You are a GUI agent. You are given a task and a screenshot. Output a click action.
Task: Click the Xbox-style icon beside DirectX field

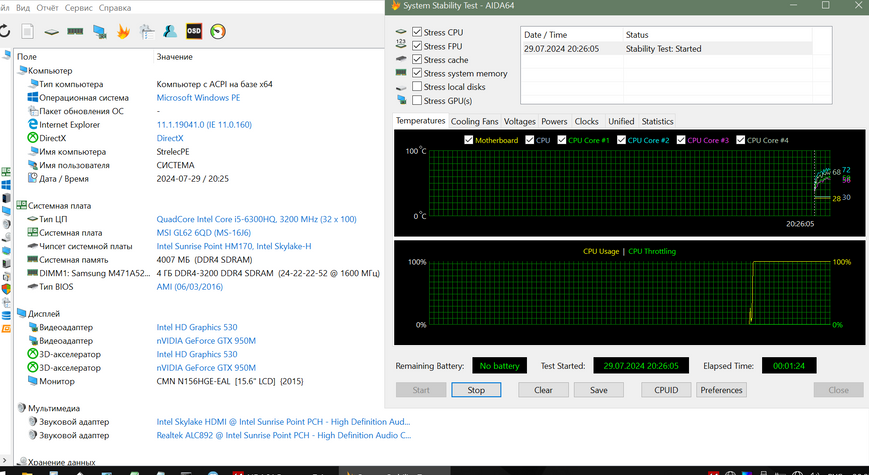point(33,138)
